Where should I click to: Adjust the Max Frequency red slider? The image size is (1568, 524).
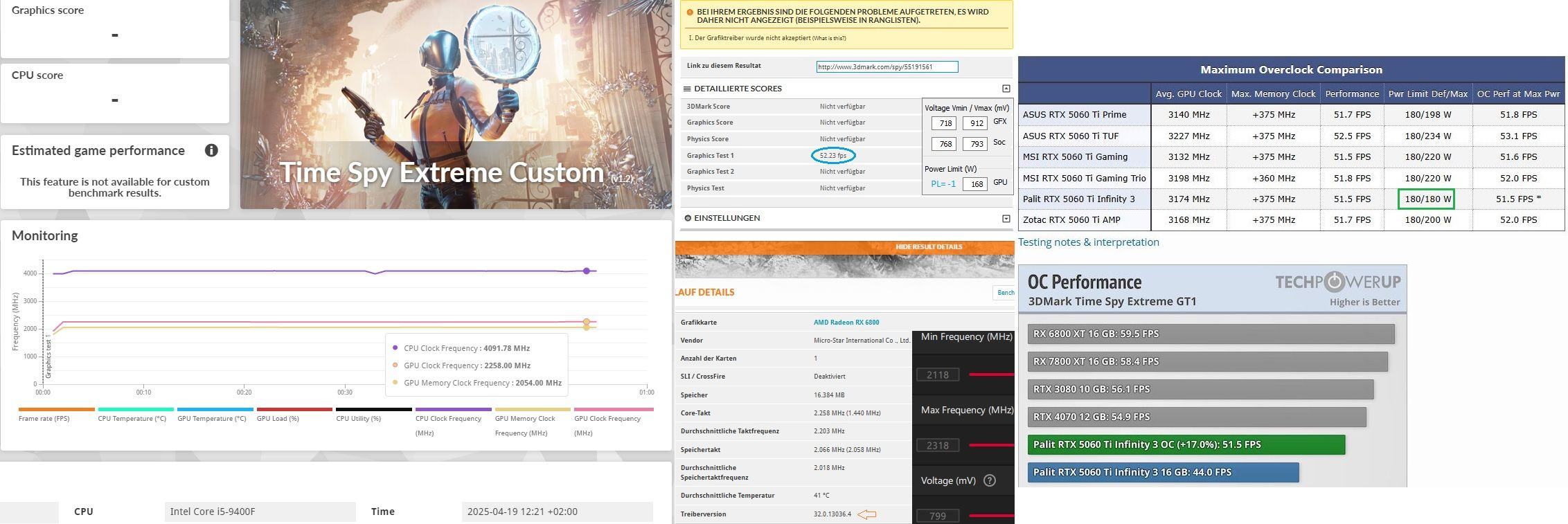tap(992, 445)
